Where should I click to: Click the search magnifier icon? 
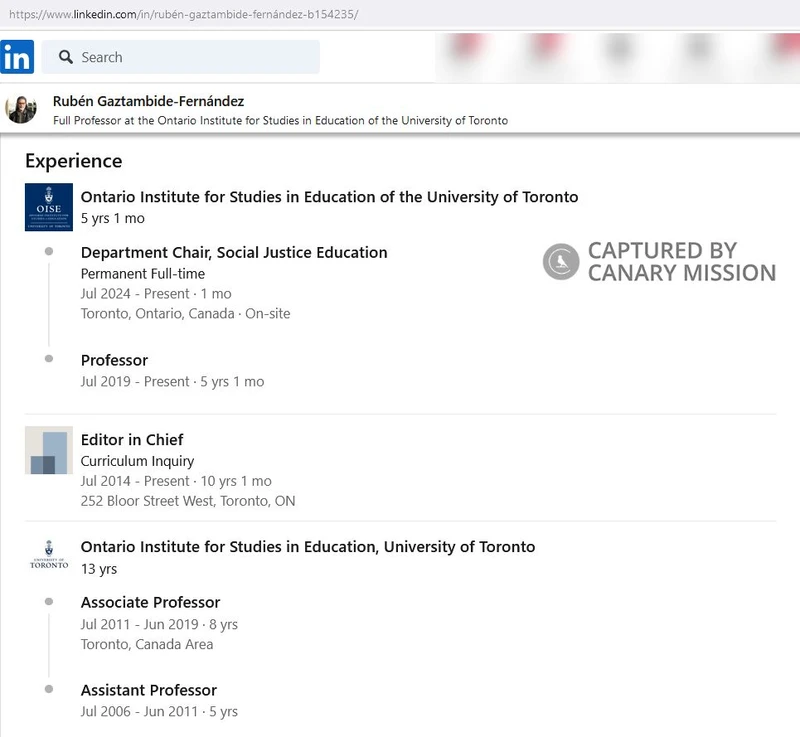pyautogui.click(x=65, y=57)
